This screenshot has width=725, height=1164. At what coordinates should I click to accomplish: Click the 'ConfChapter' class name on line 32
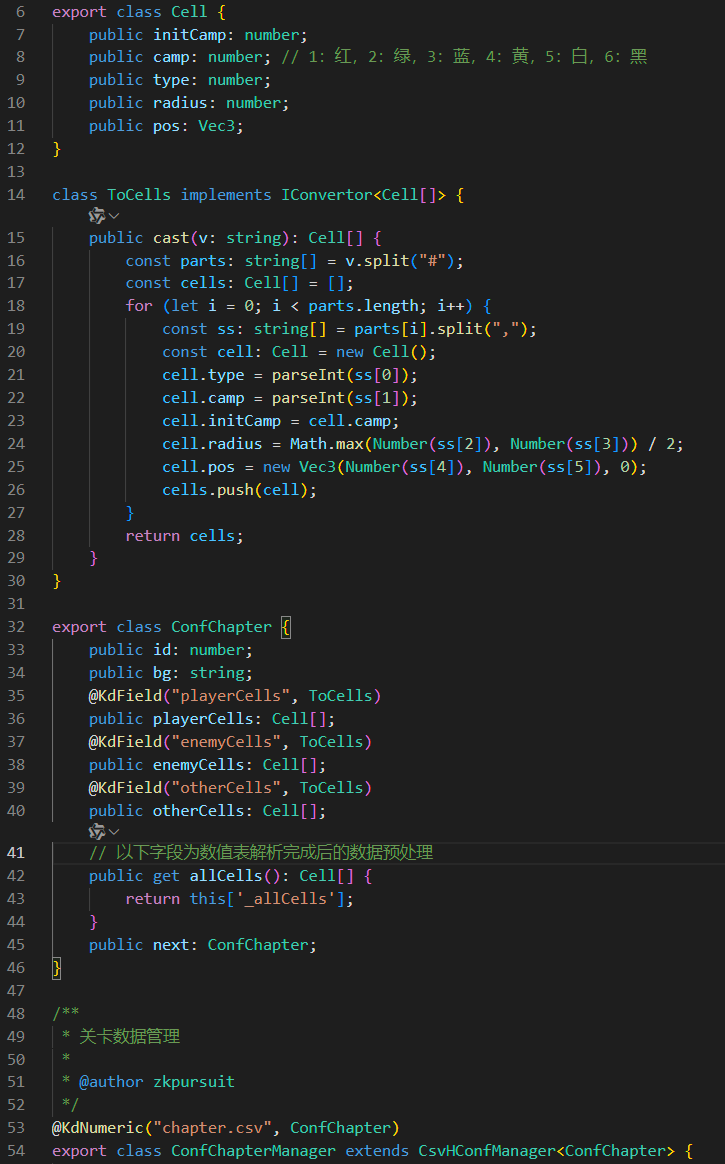(x=221, y=627)
